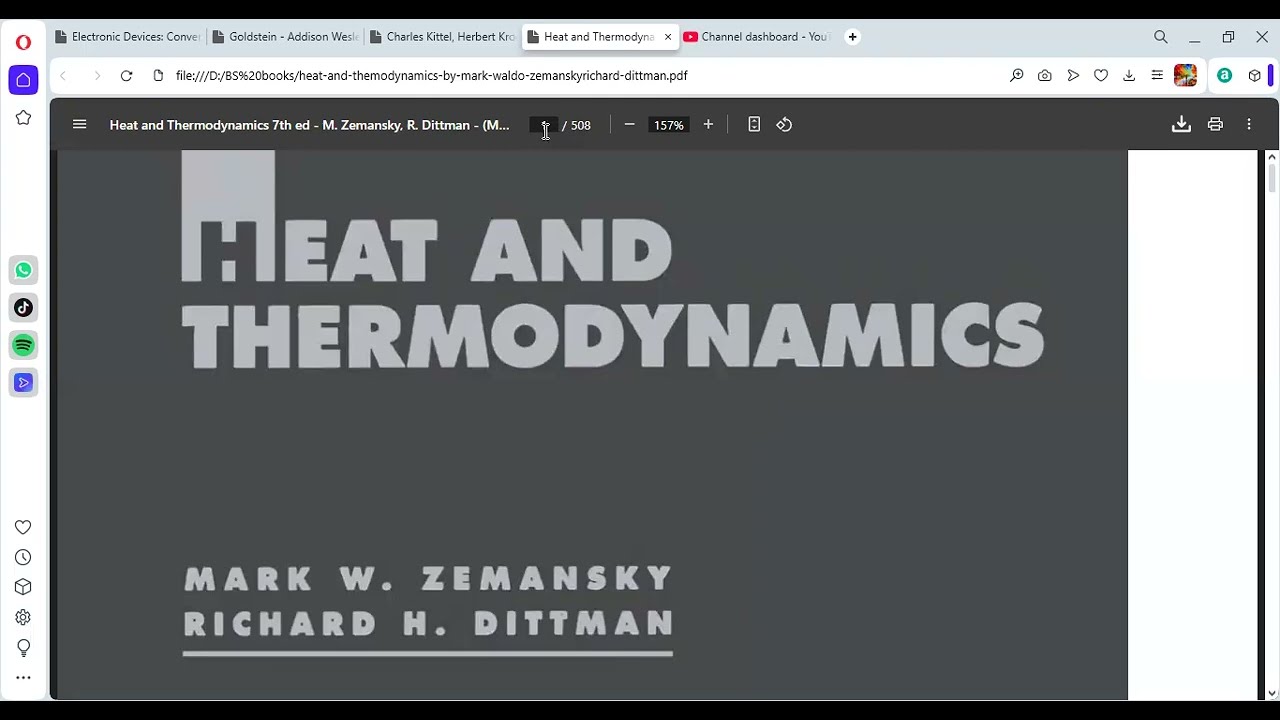Click scrollbar up arrow at top

(x=1272, y=157)
